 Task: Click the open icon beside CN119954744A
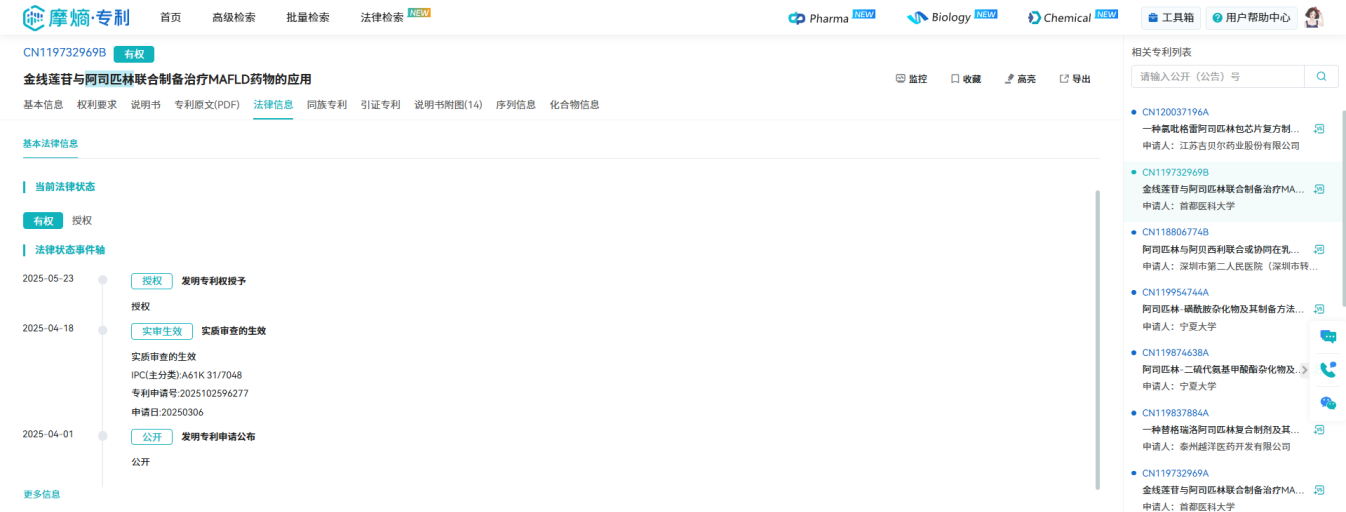click(1319, 309)
